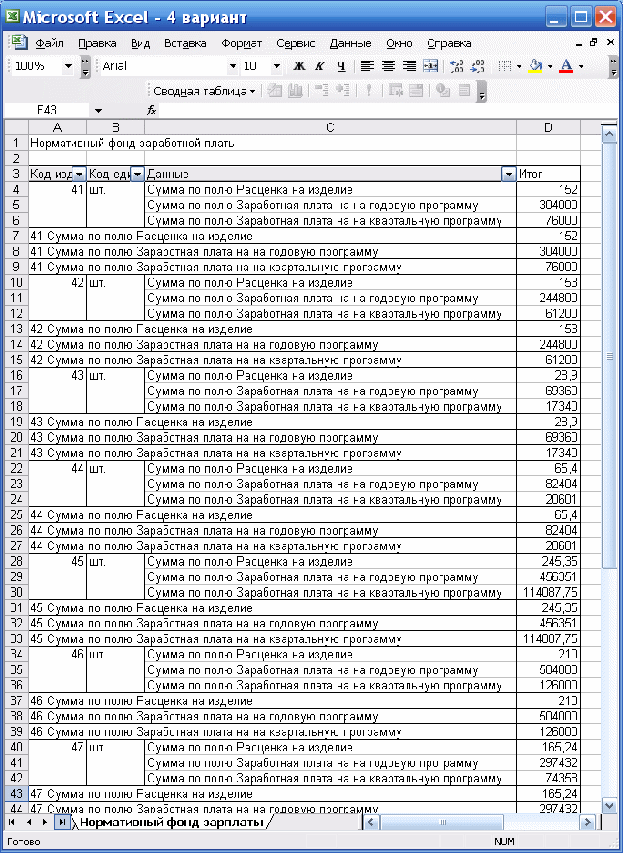The width and height of the screenshot is (624, 854).
Task: Toggle underline formatting (Ч)
Action: (341, 66)
